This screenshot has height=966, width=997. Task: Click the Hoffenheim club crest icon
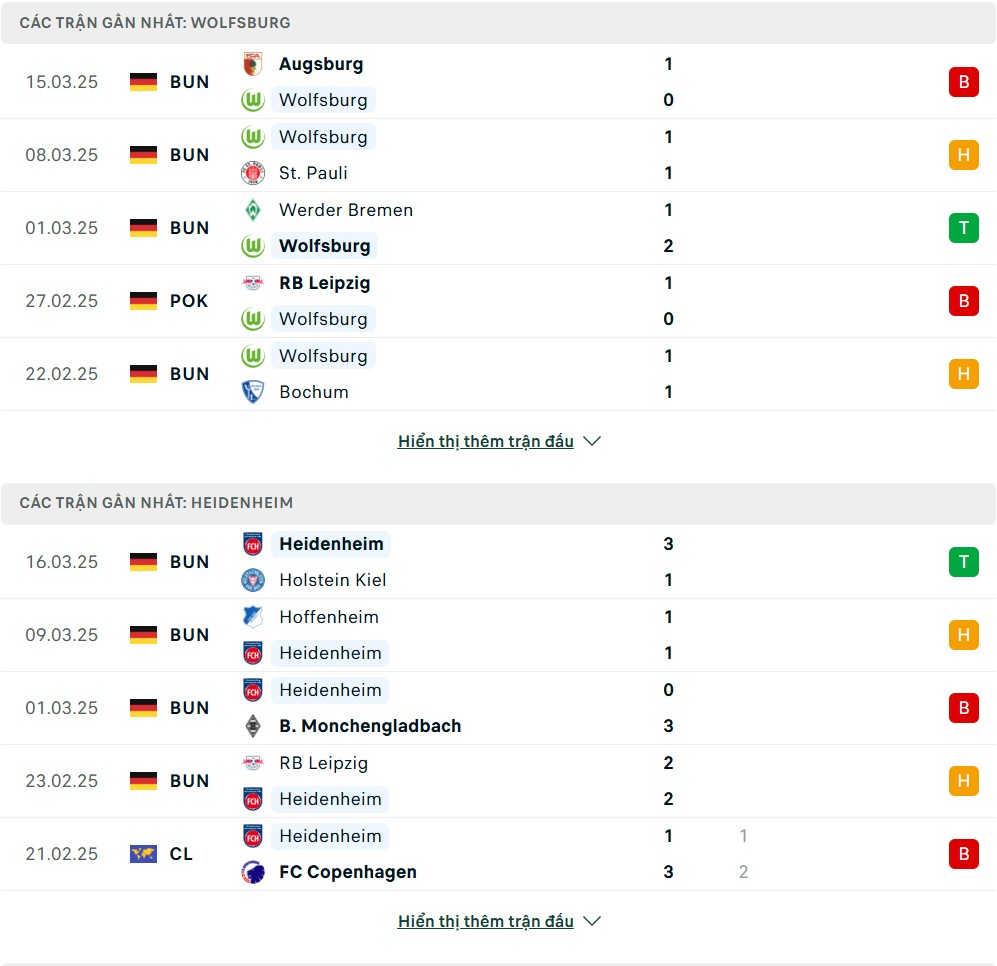252,617
